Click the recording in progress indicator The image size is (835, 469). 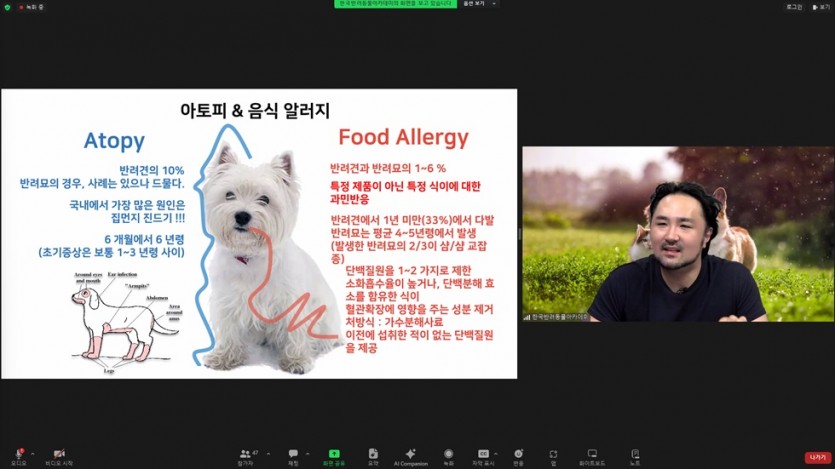pyautogui.click(x=31, y=7)
